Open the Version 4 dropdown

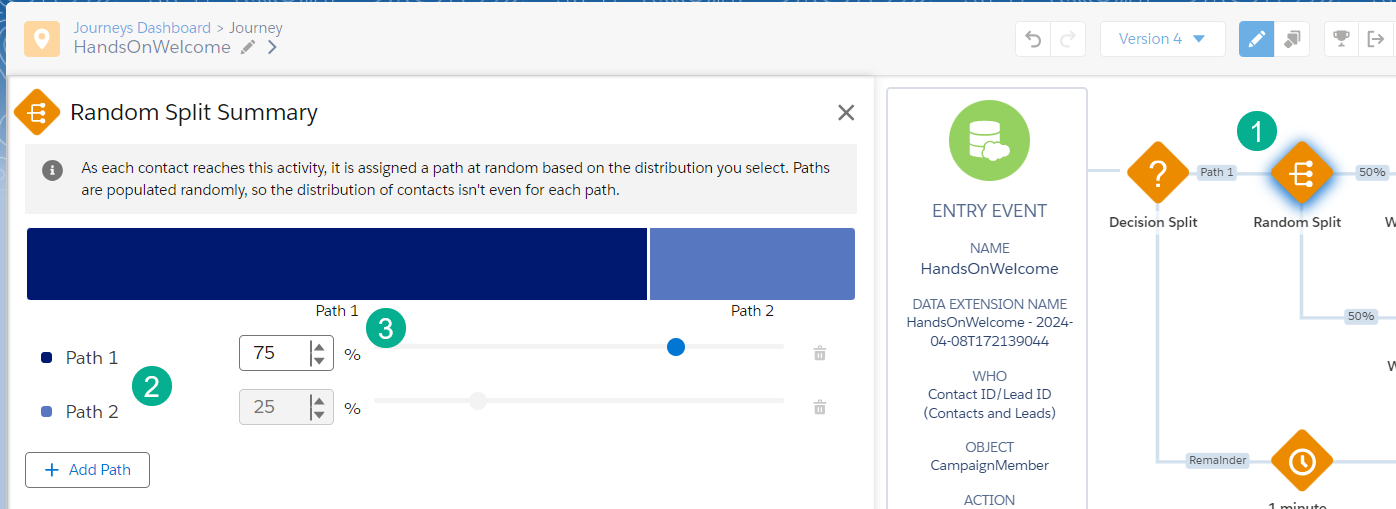coord(1162,39)
